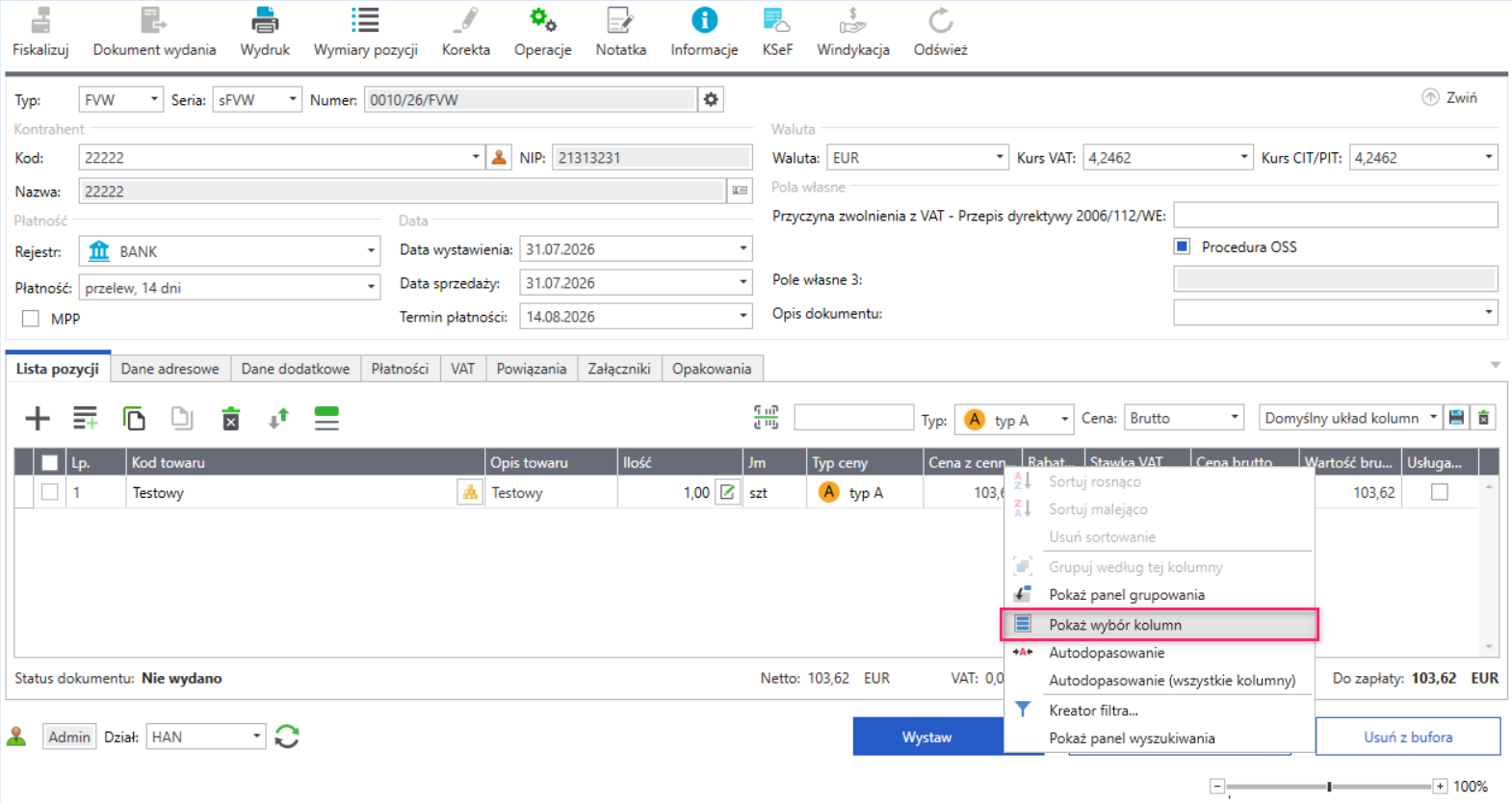Copy selected item with duplicate icon
1512x803 pixels.
coord(134,418)
